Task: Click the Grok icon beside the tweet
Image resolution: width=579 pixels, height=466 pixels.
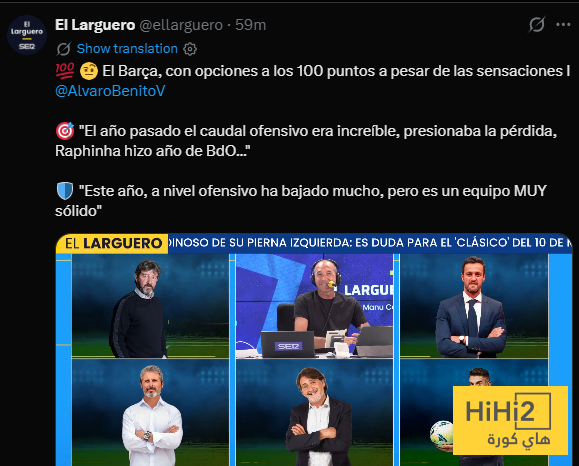Action: pyautogui.click(x=537, y=25)
